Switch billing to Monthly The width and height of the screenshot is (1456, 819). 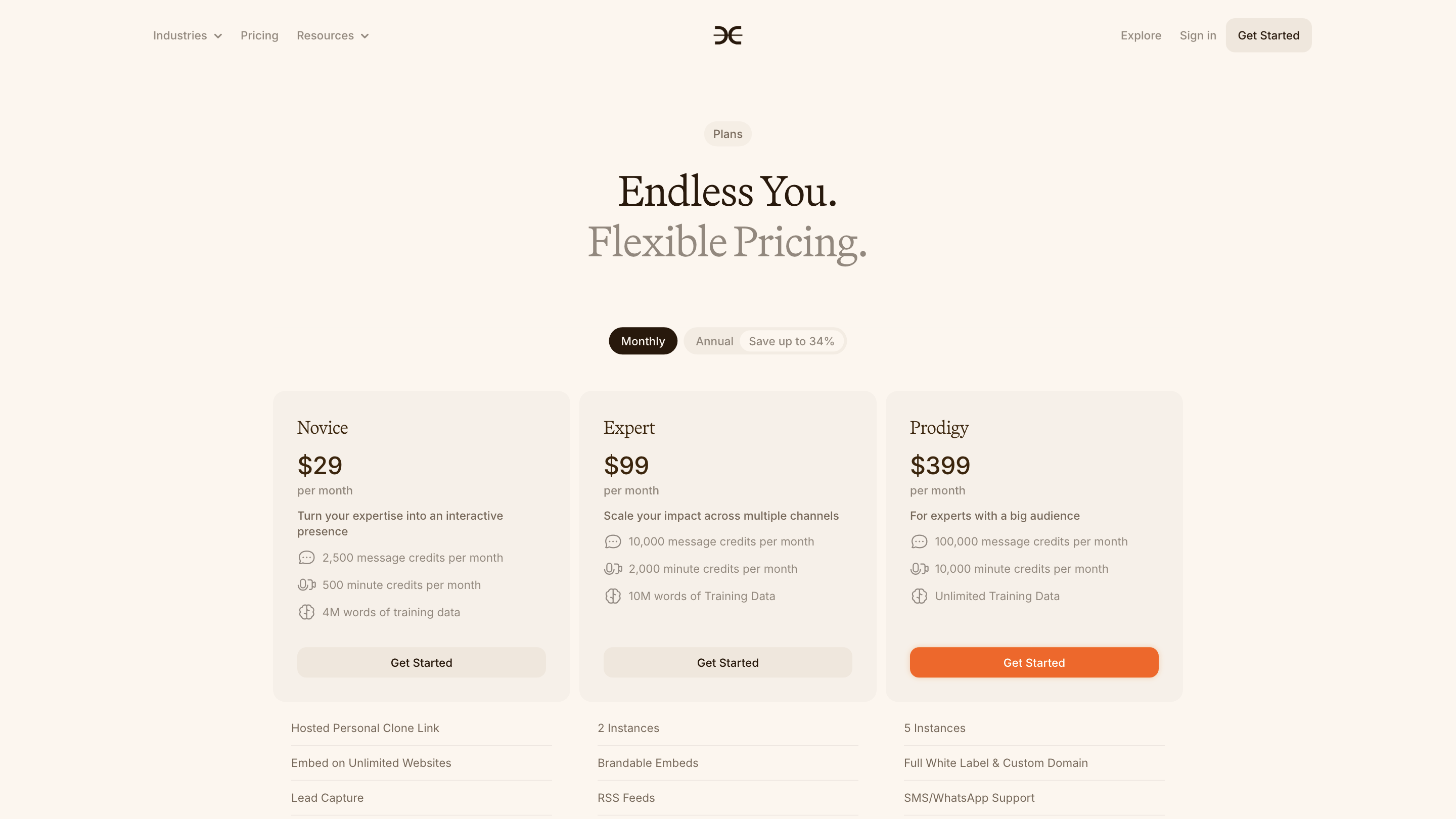pos(643,341)
